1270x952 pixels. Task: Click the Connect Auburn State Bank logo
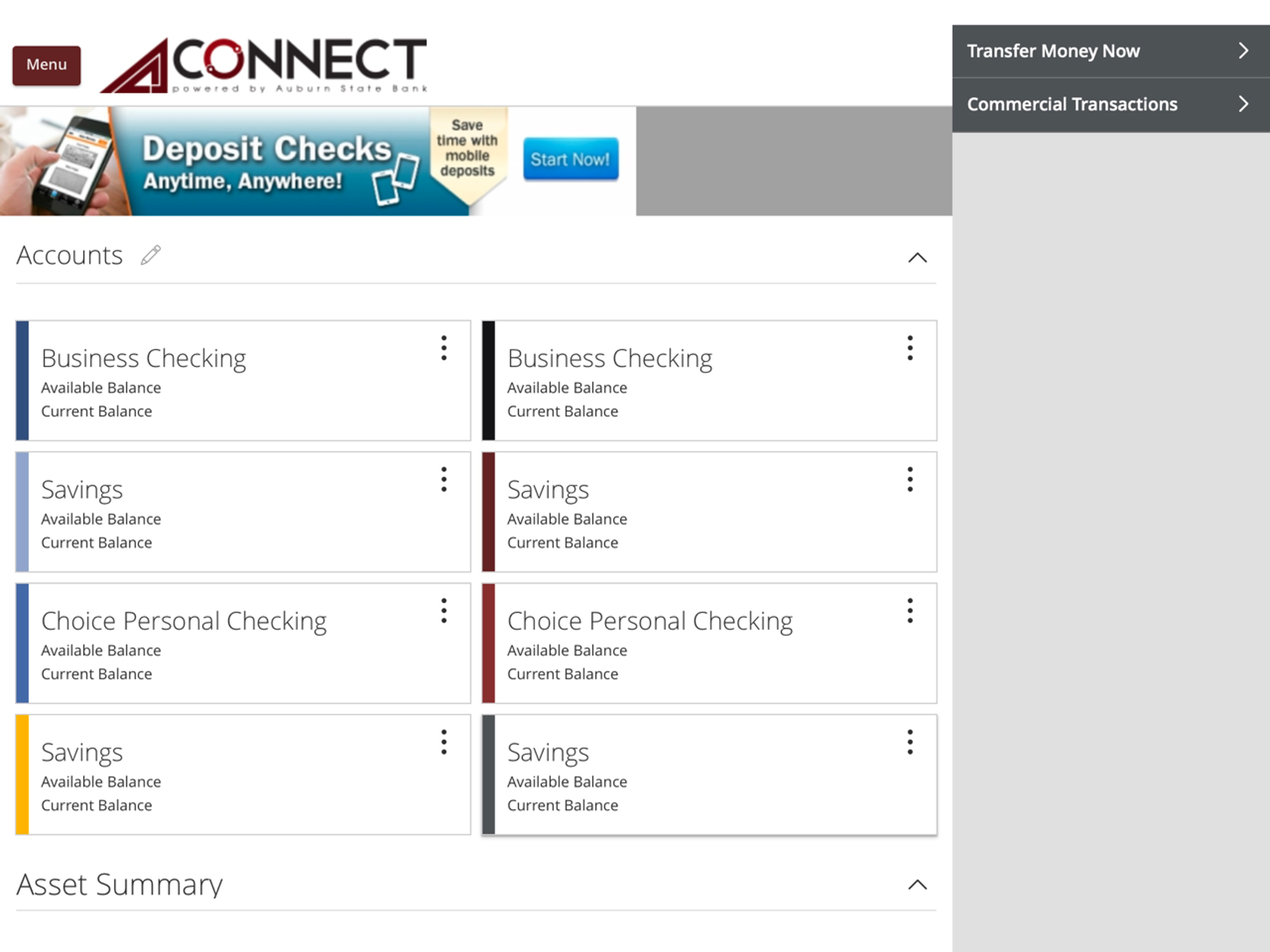(x=264, y=65)
